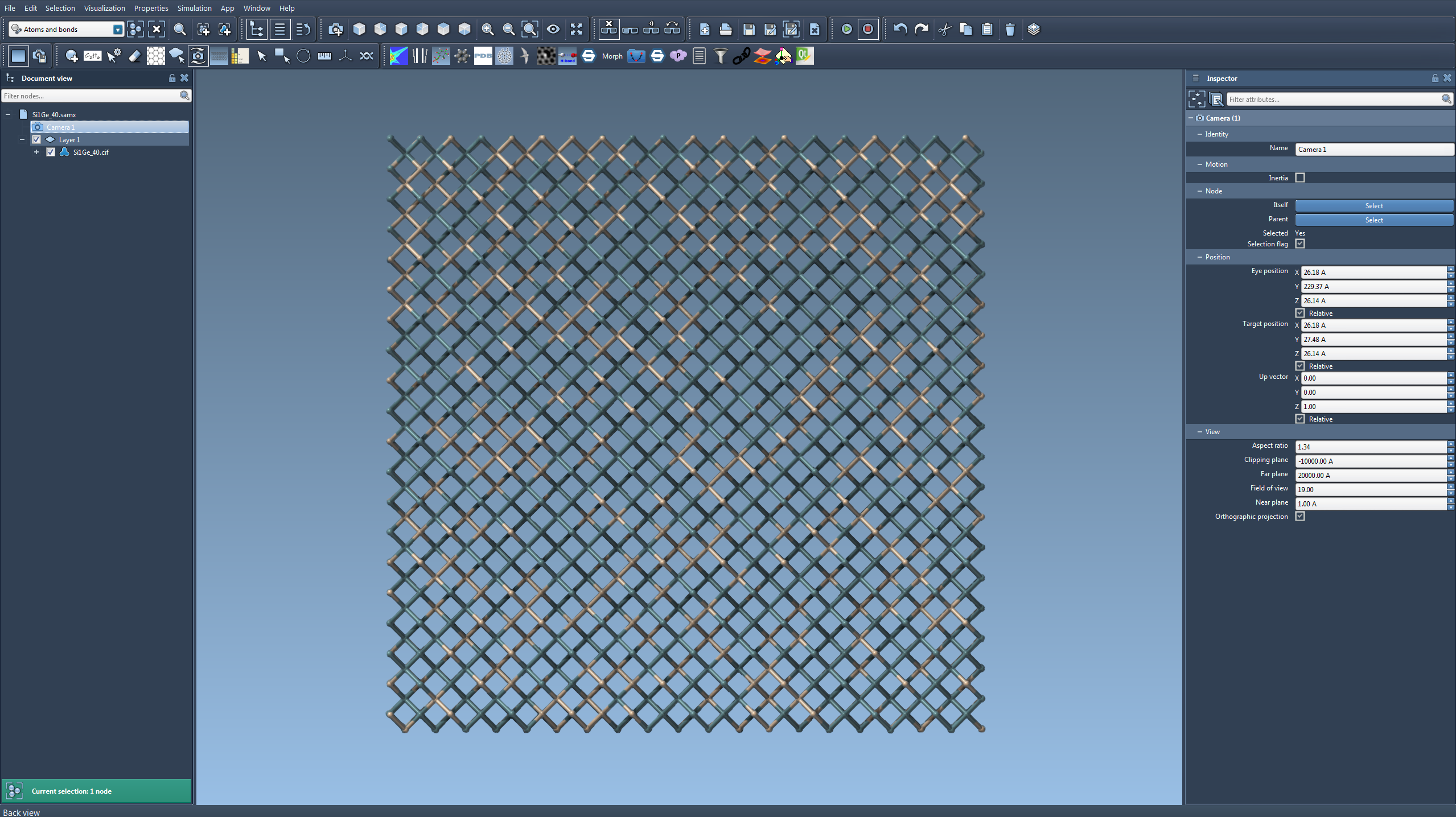Open the Visualization menu
Viewport: 1456px width, 817px height.
[104, 8]
